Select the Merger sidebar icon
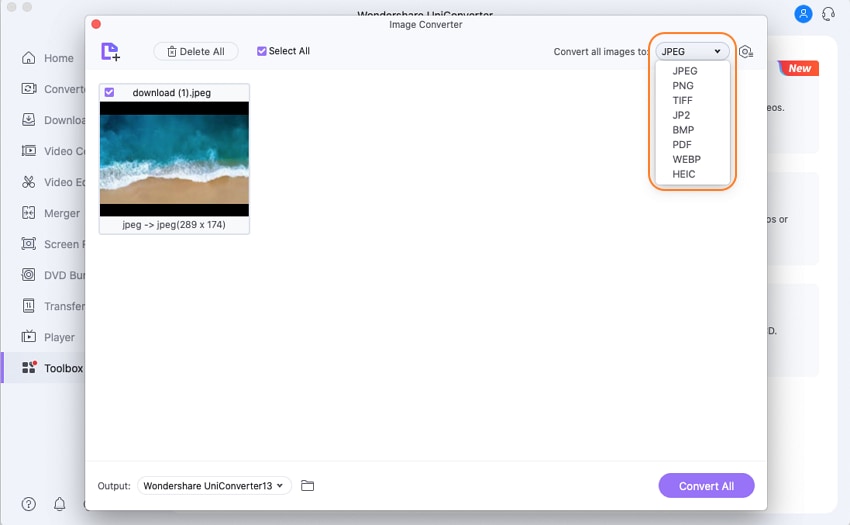This screenshot has width=850, height=525. coord(29,213)
